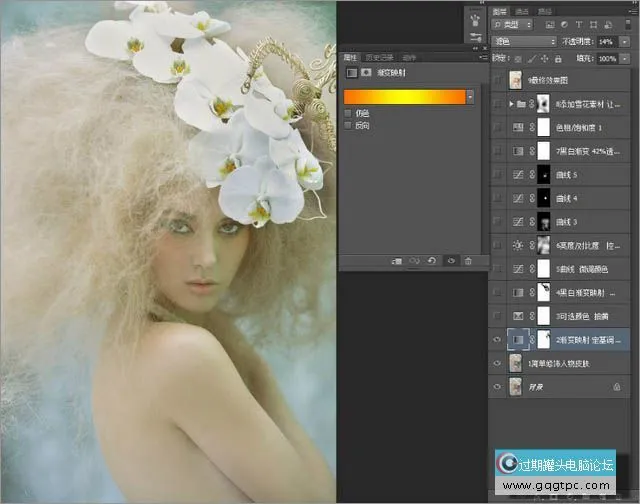Image resolution: width=640 pixels, height=504 pixels.
Task: Open the gradient picker dropdown arrow
Action: point(468,96)
